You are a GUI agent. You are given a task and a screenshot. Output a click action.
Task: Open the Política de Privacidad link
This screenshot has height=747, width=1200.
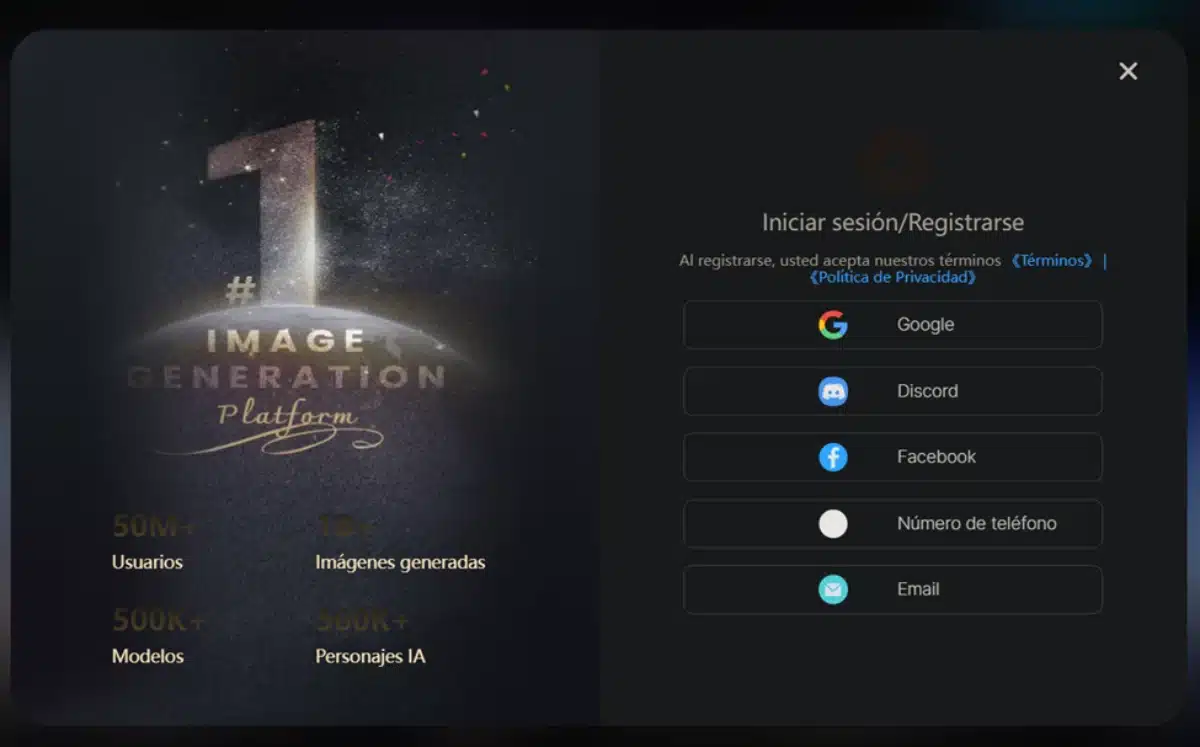pos(893,277)
